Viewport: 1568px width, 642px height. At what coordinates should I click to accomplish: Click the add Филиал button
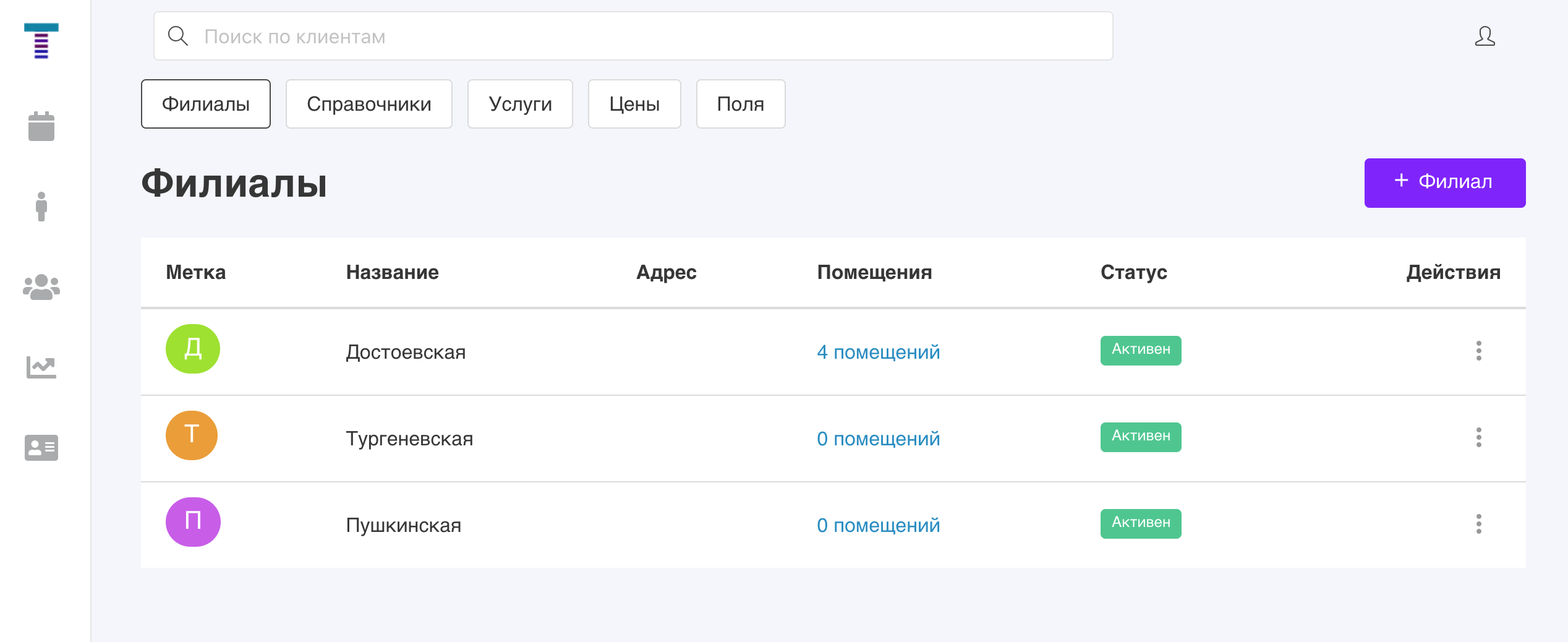[x=1444, y=182]
